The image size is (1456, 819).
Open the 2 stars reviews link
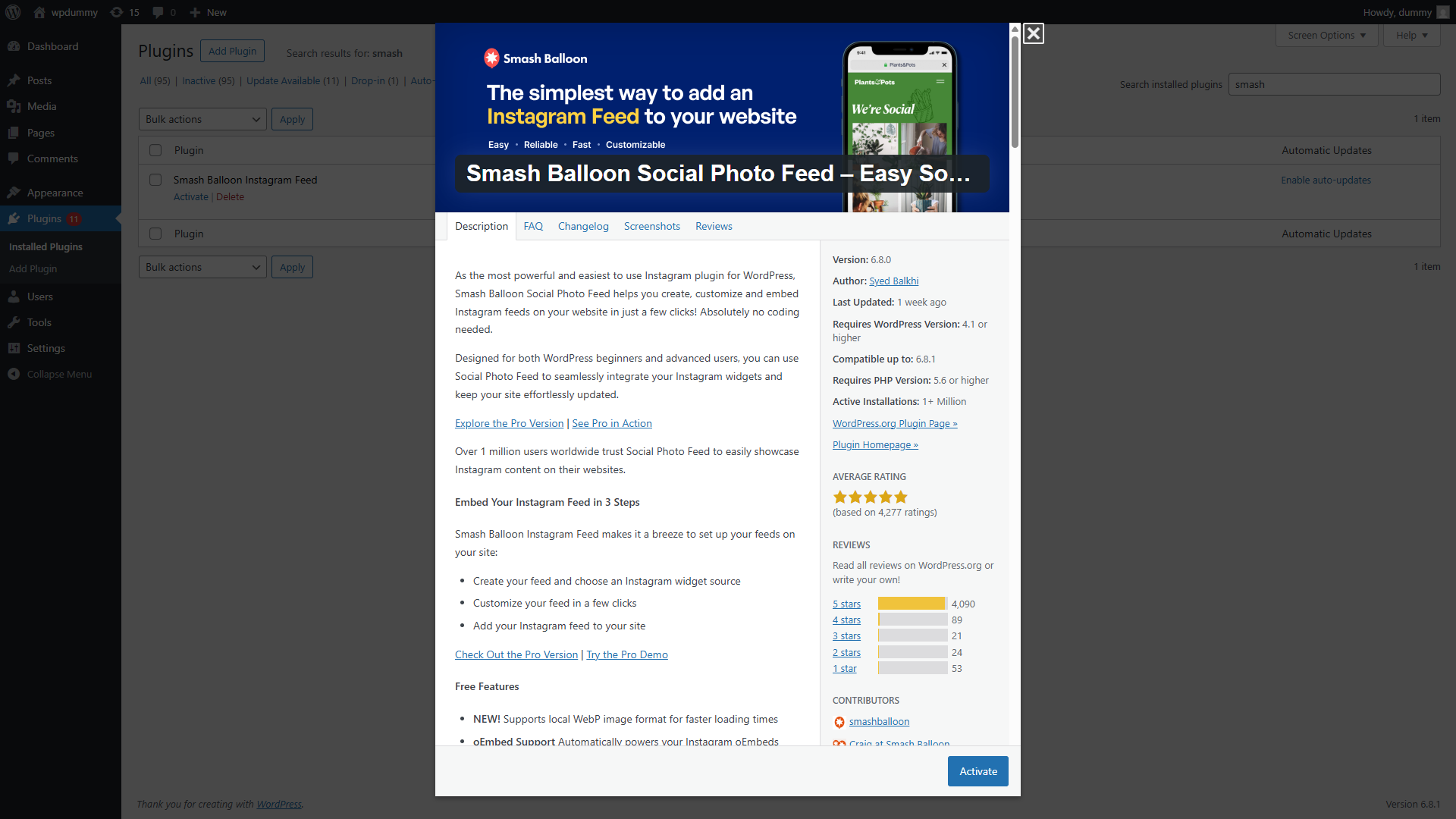[846, 652]
